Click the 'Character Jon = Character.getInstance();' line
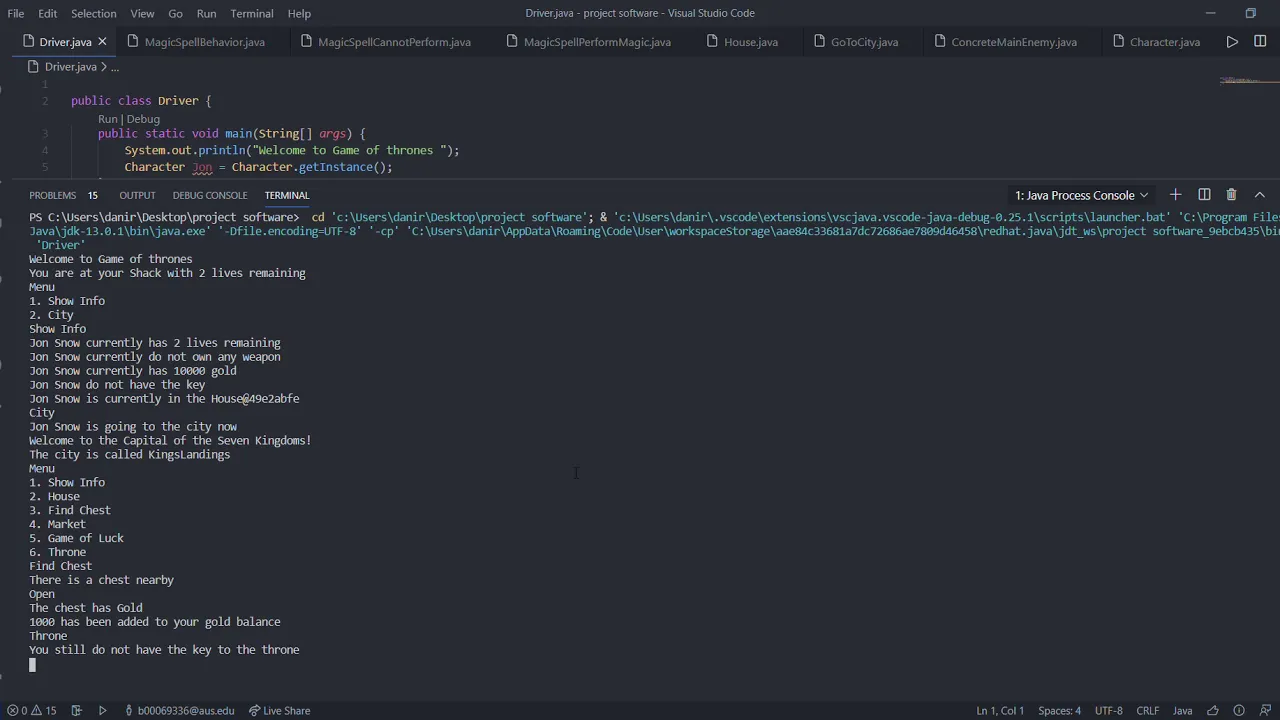1280x720 pixels. [x=258, y=167]
